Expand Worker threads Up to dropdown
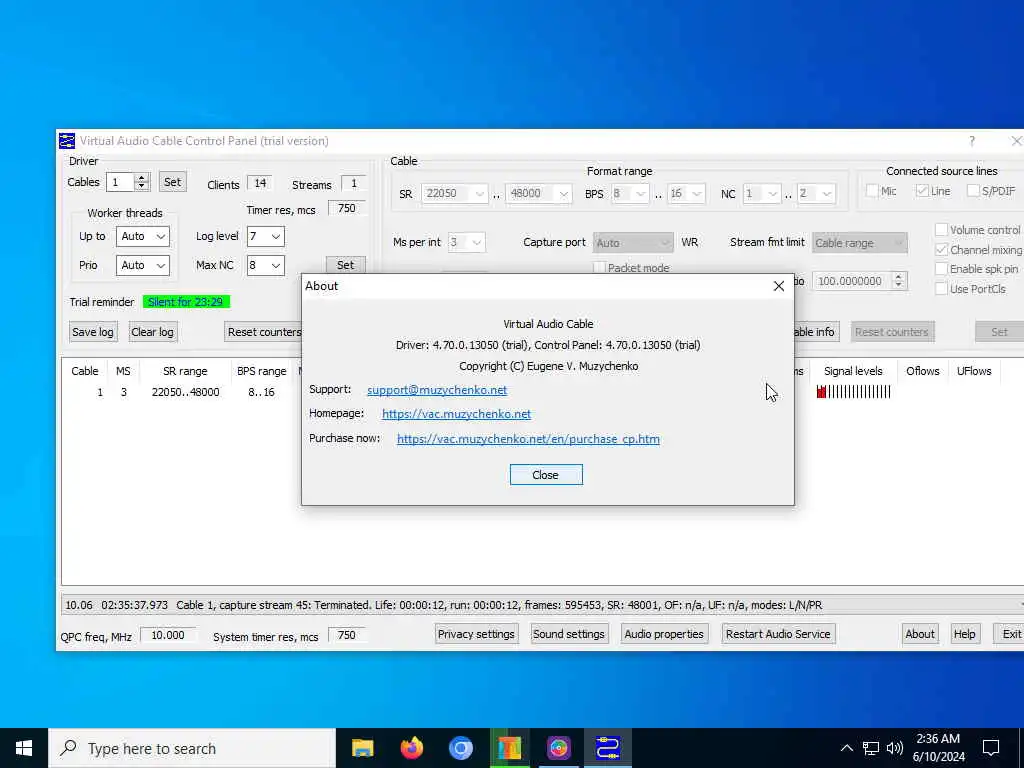The width and height of the screenshot is (1024, 768). [161, 236]
